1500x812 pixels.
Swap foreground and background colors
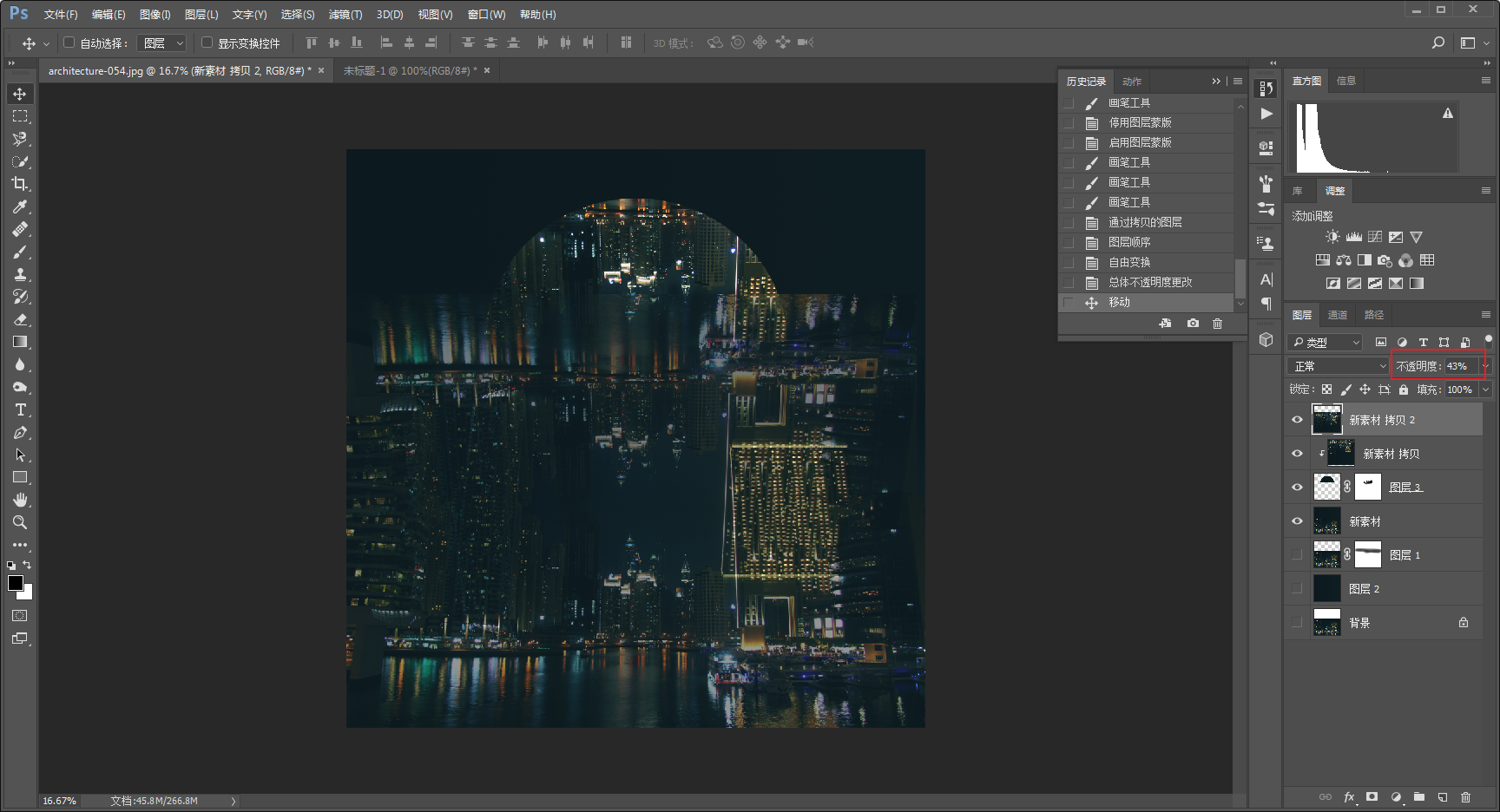pyautogui.click(x=27, y=565)
